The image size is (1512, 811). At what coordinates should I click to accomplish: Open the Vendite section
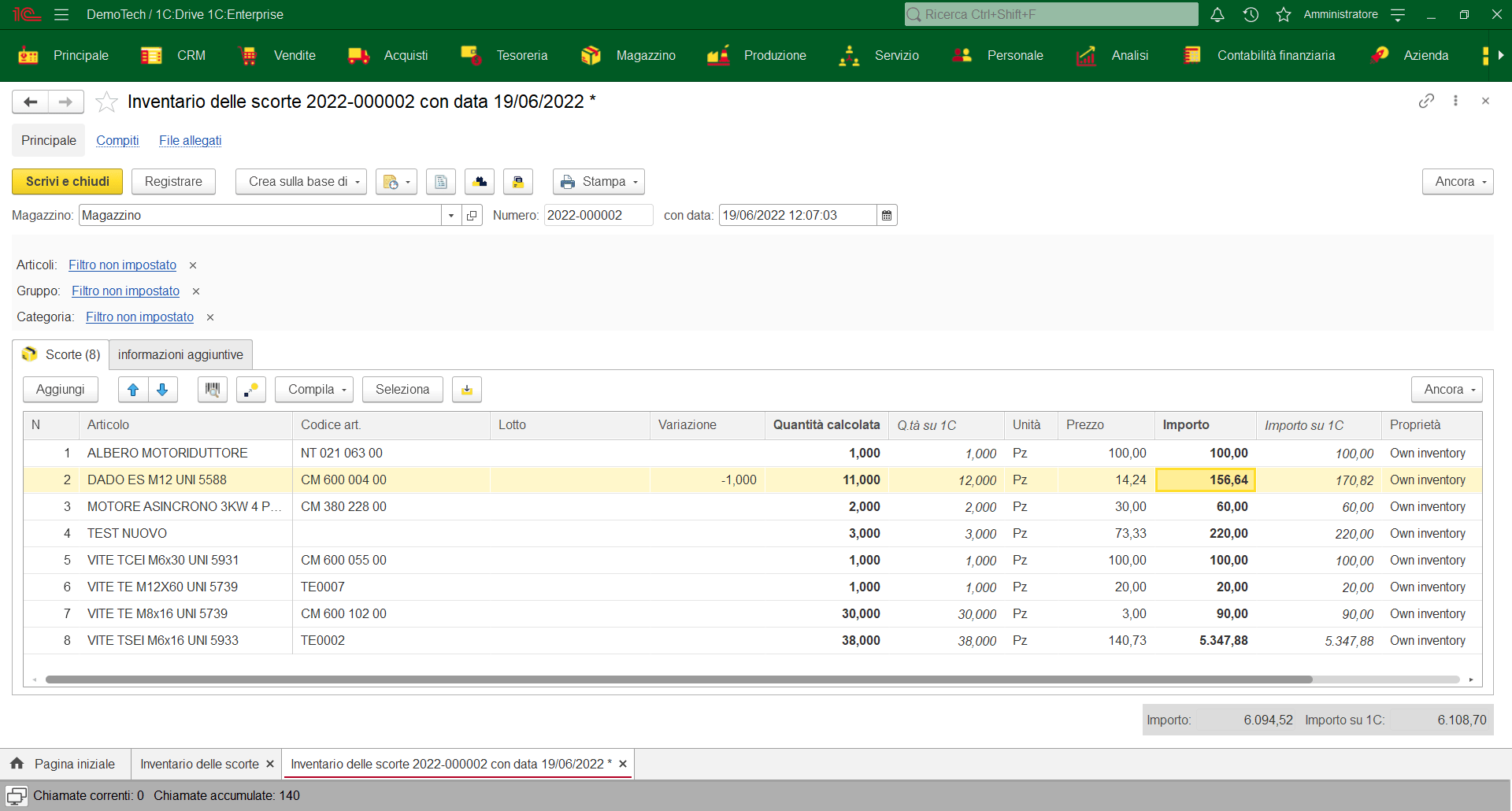point(277,55)
